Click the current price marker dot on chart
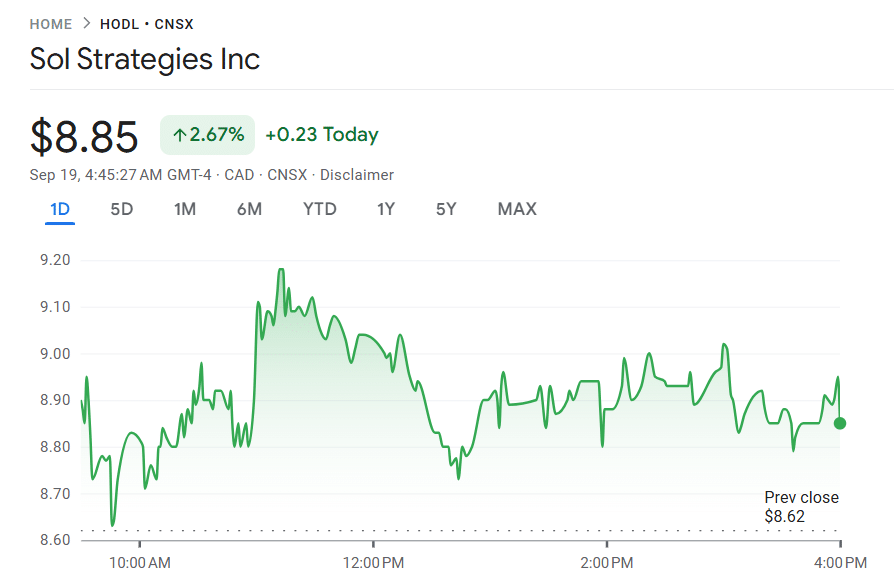Screen dimensions: 894x585 pyautogui.click(x=841, y=424)
